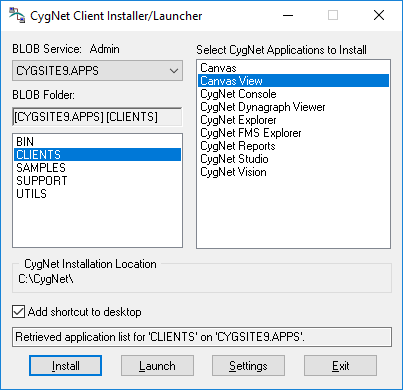403x390 pixels.
Task: Select CygNet Console application
Action: click(293, 94)
